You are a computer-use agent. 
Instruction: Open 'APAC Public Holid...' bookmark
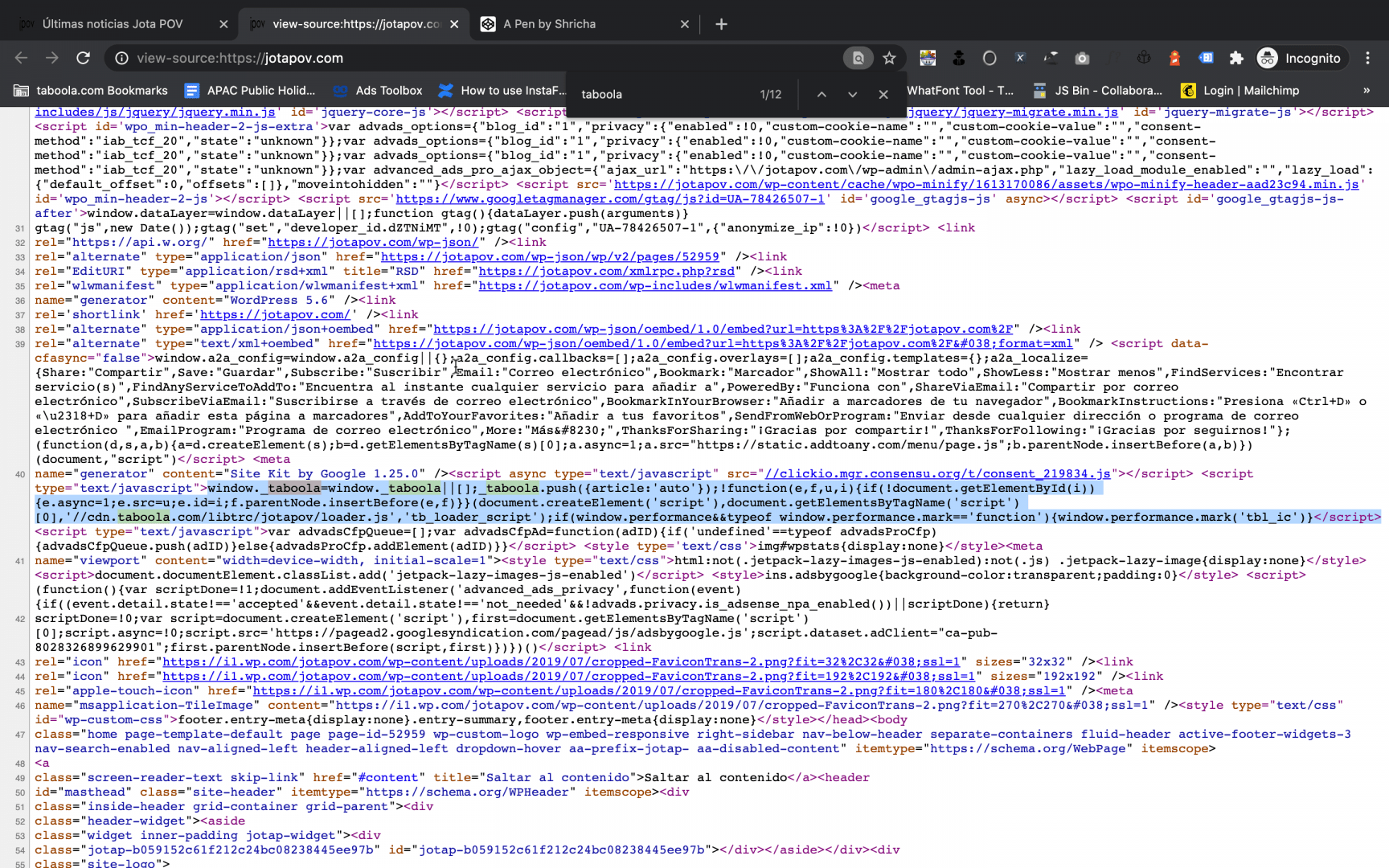tap(250, 90)
